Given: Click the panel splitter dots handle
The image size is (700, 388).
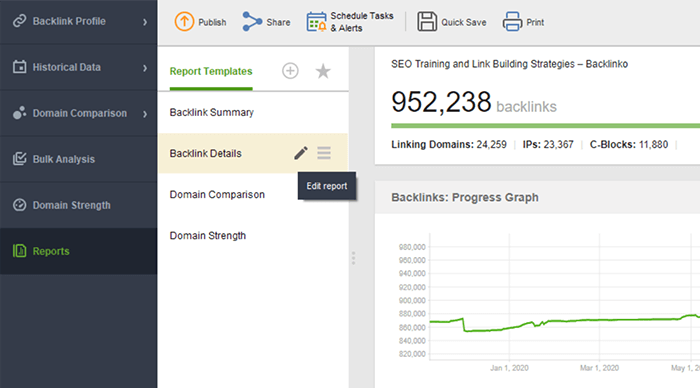Looking at the screenshot, I should tap(353, 258).
